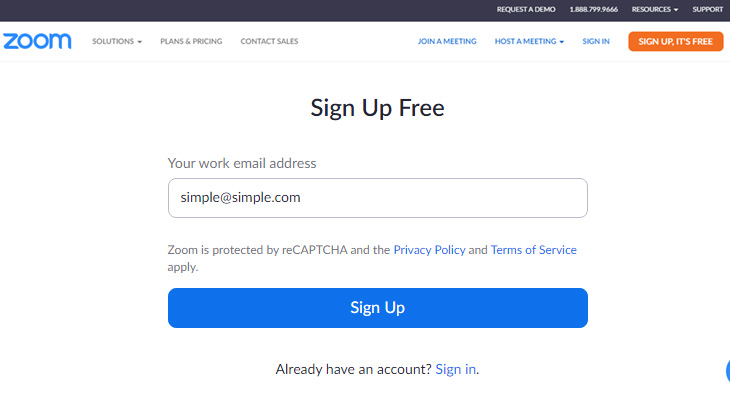Click the blue Sign Up button
The image size is (730, 403).
[377, 308]
